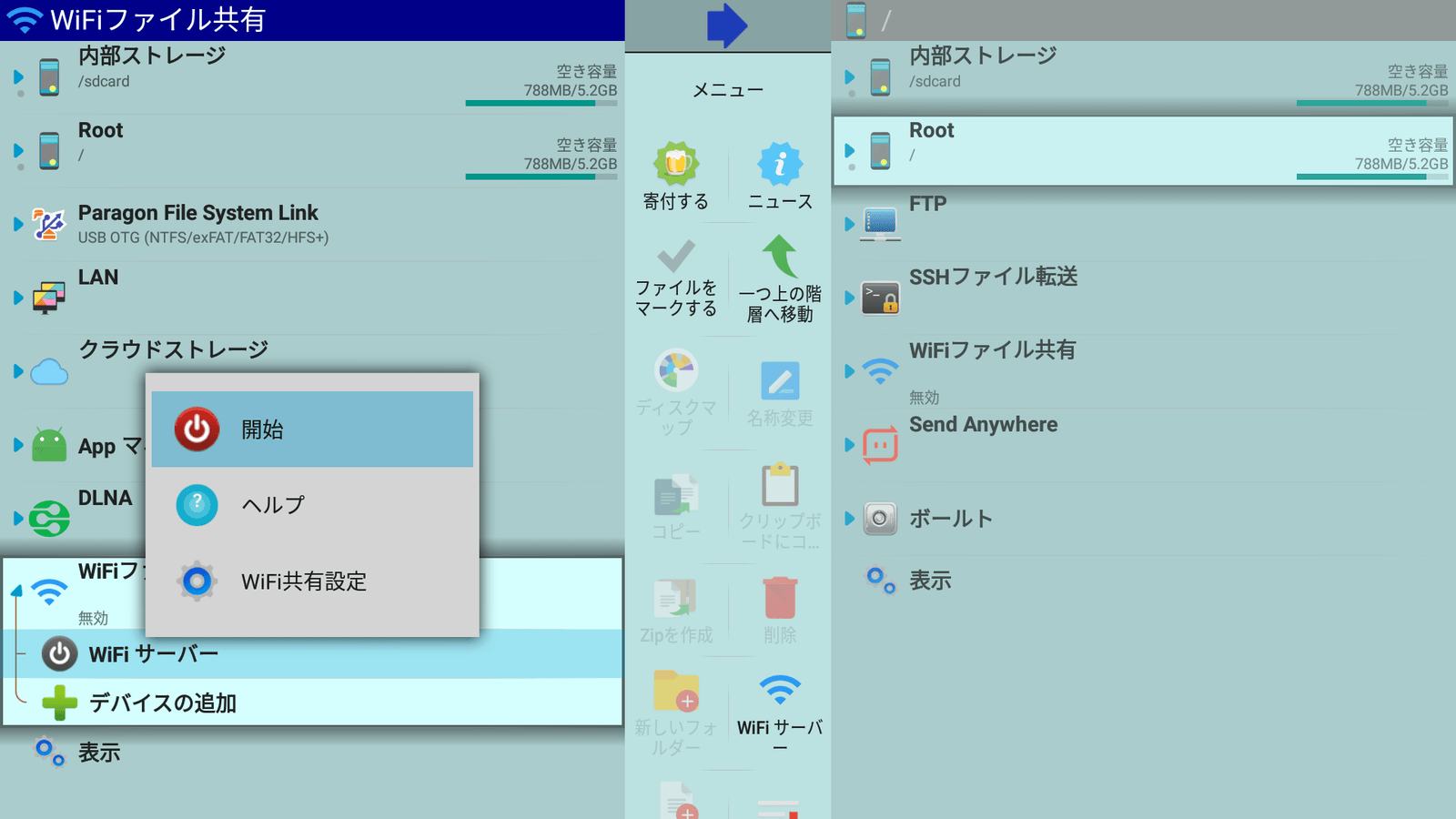The width and height of the screenshot is (1456, 819).
Task: Open the News info icon
Action: 780,164
